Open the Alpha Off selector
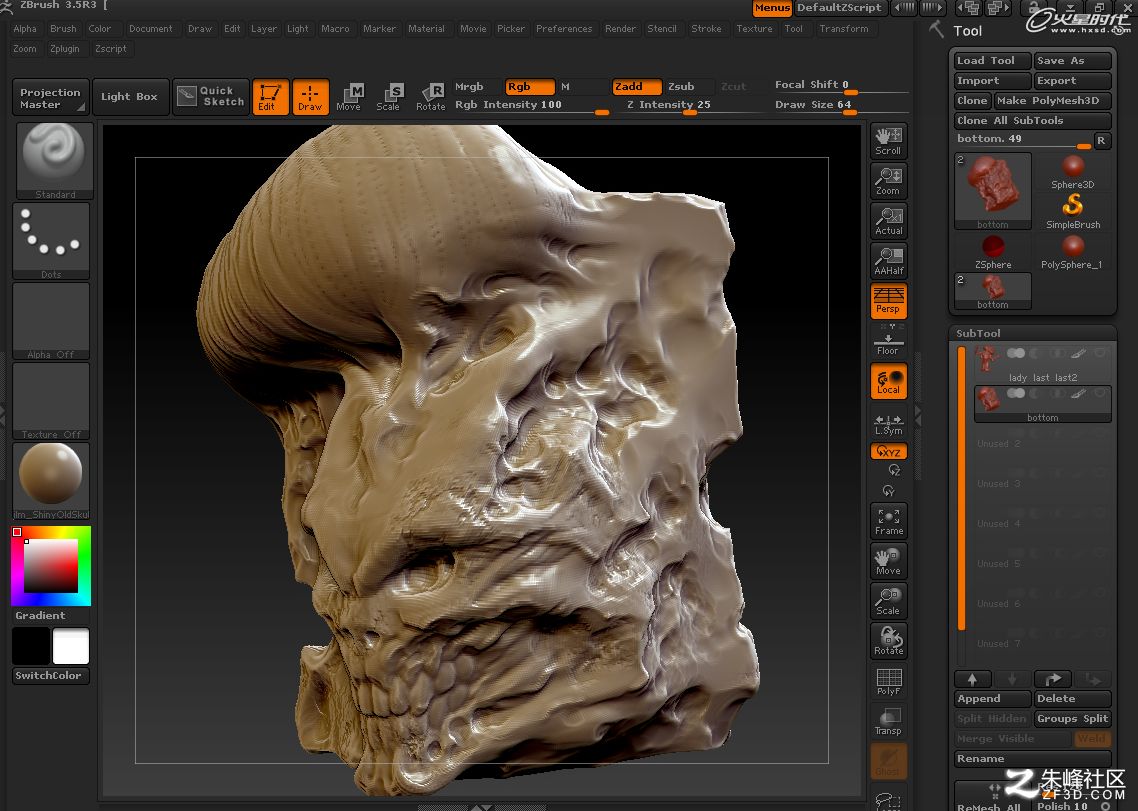The width and height of the screenshot is (1138, 811). click(51, 321)
